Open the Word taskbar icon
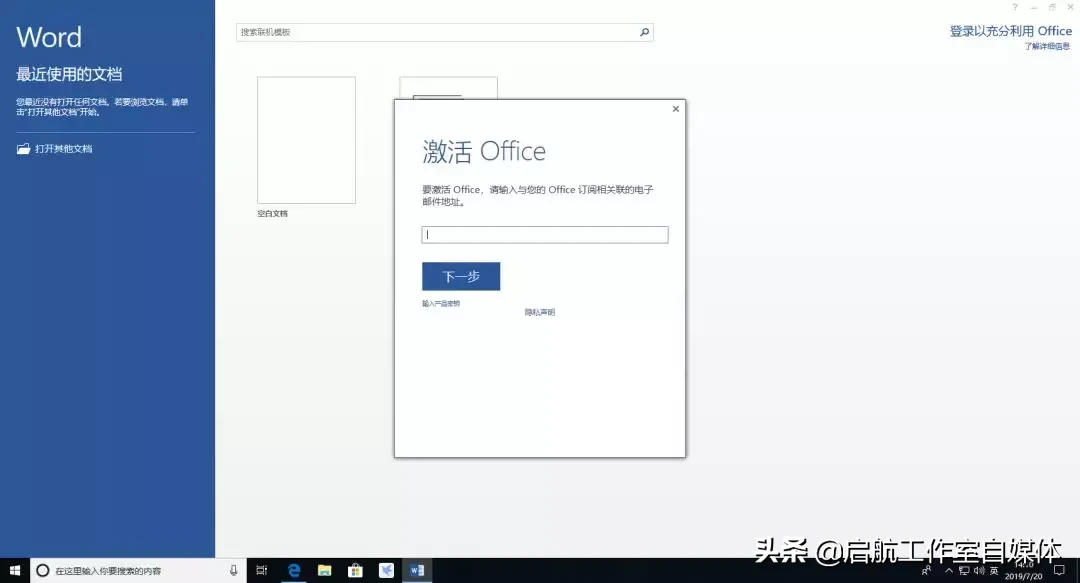This screenshot has height=583, width=1080. pos(417,571)
